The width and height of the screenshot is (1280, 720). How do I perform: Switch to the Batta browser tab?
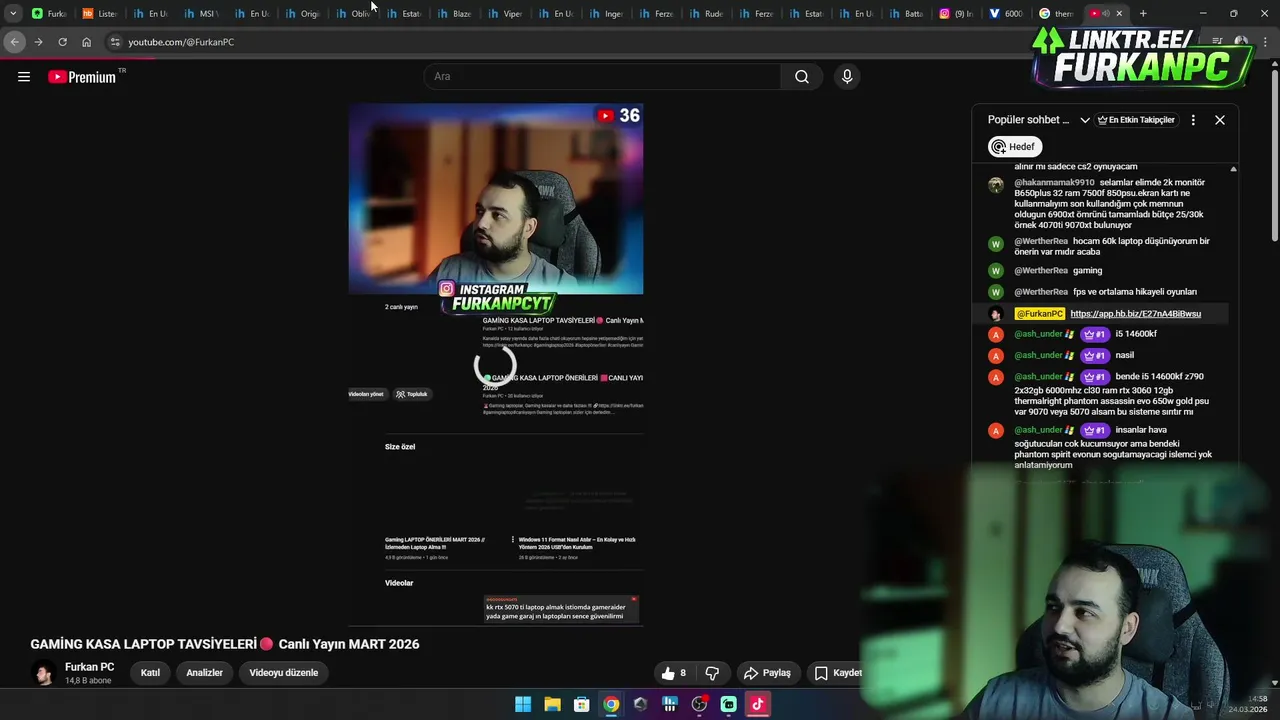(x=905, y=14)
